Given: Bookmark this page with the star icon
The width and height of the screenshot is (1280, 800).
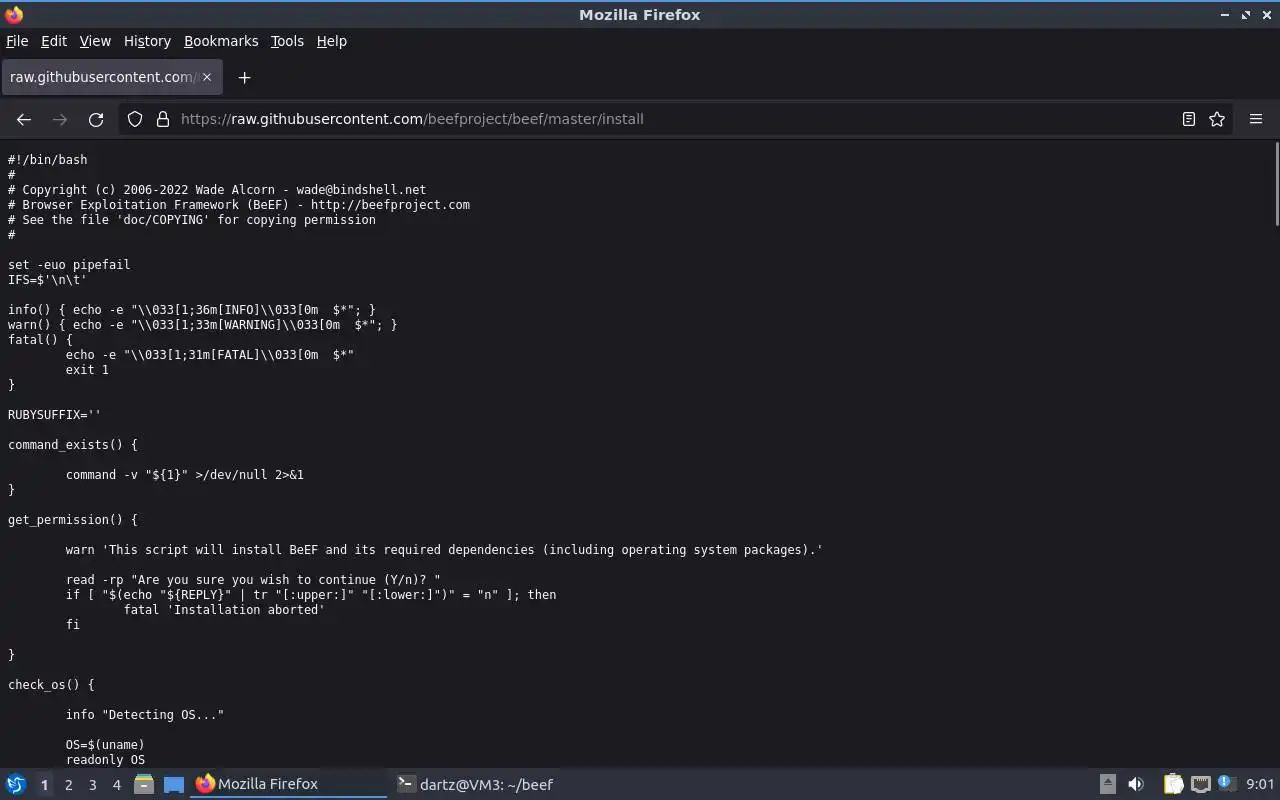Looking at the screenshot, I should [x=1217, y=119].
